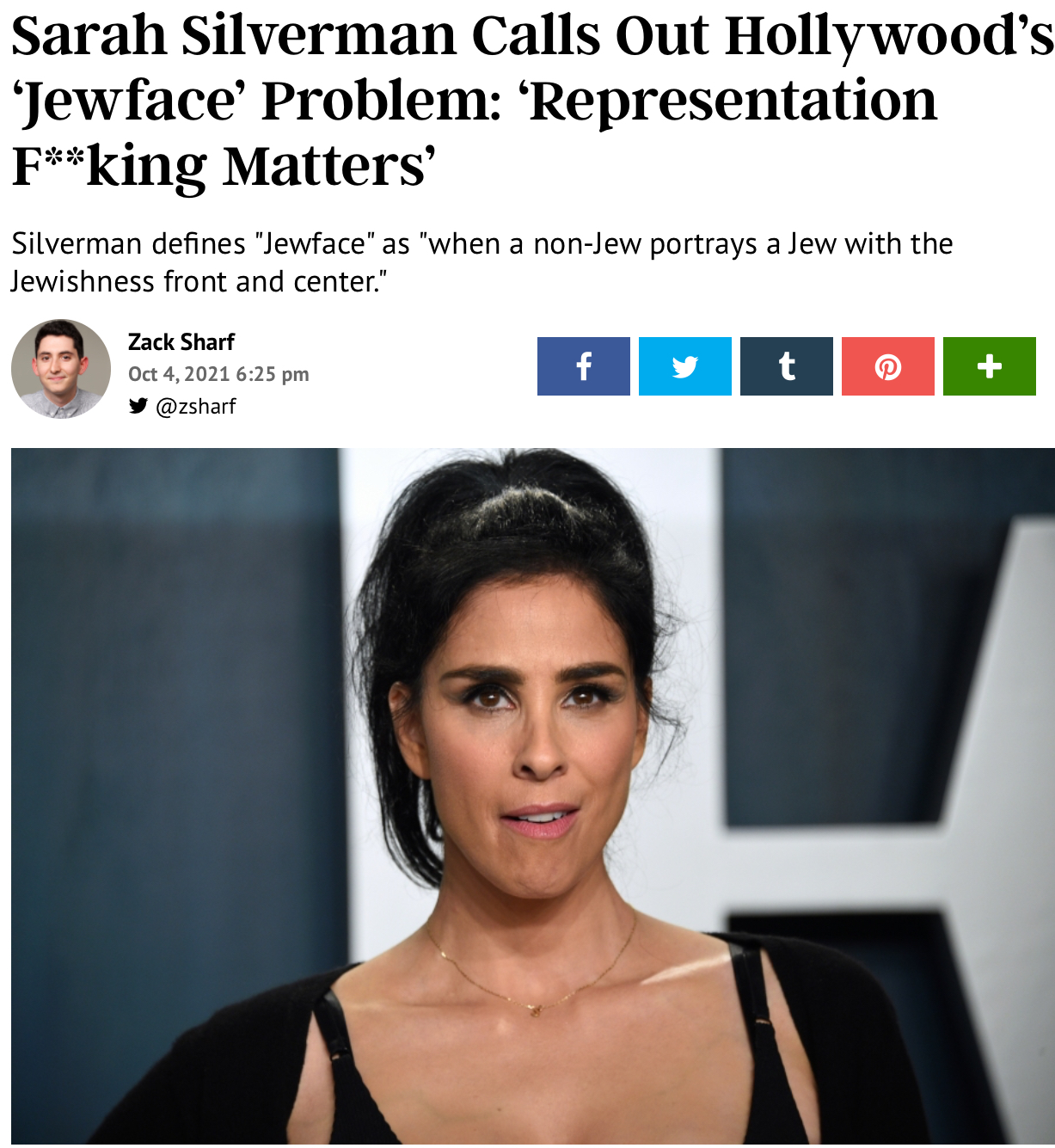Click the Sarah Silverman article headline
This screenshot has height=1148, width=1055.
tap(531, 100)
